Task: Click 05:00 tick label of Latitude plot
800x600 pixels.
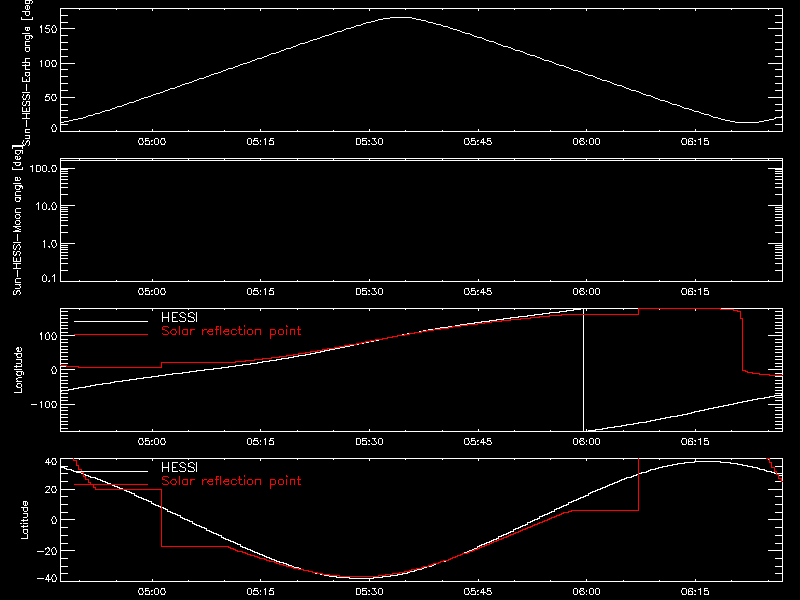Action: click(152, 592)
